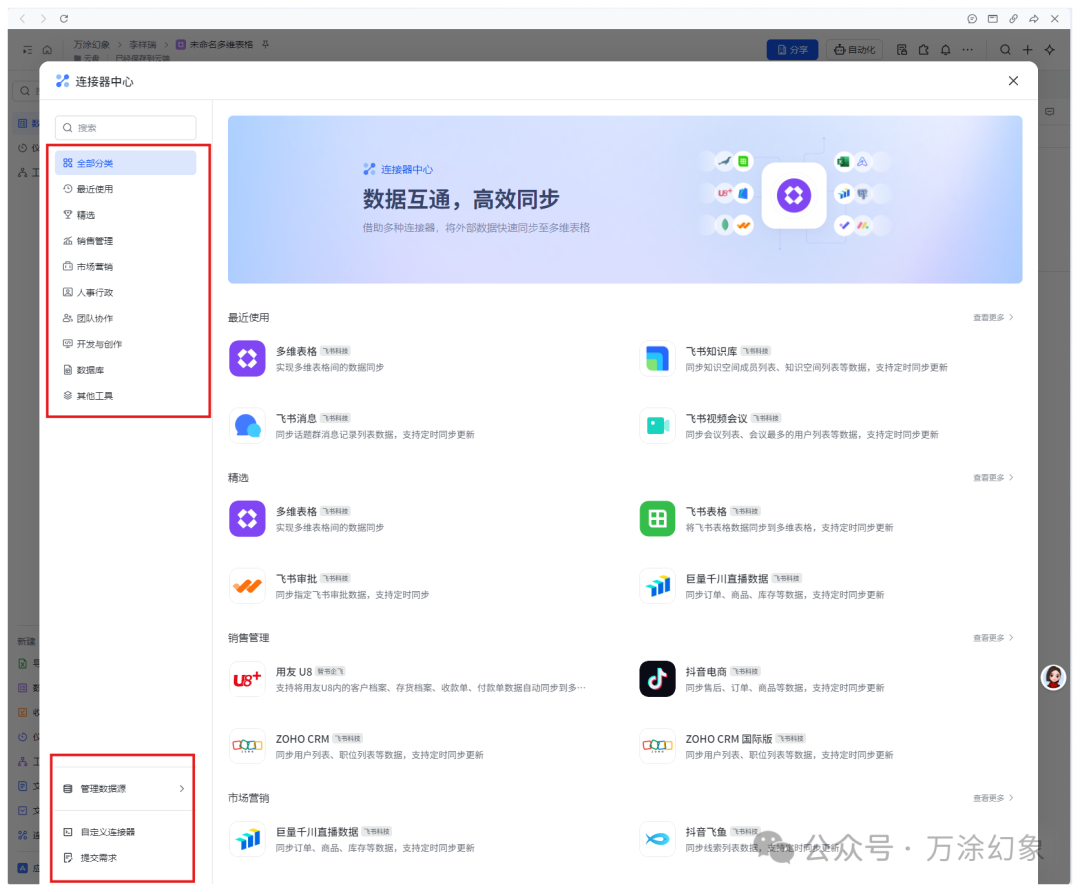Image resolution: width=1080 pixels, height=892 pixels.
Task: Open the overflow ··· menu in top bar
Action: point(967,49)
